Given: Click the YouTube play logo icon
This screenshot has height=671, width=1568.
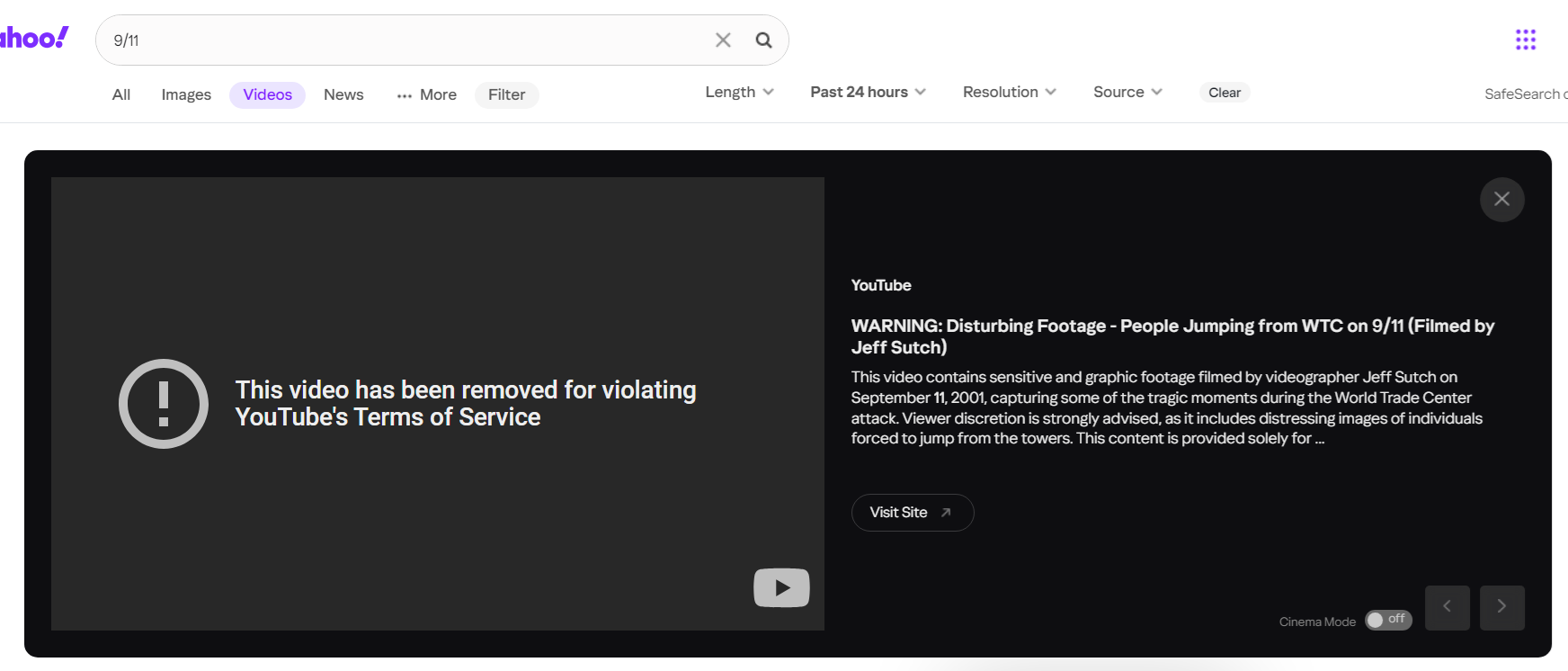Looking at the screenshot, I should 781,587.
